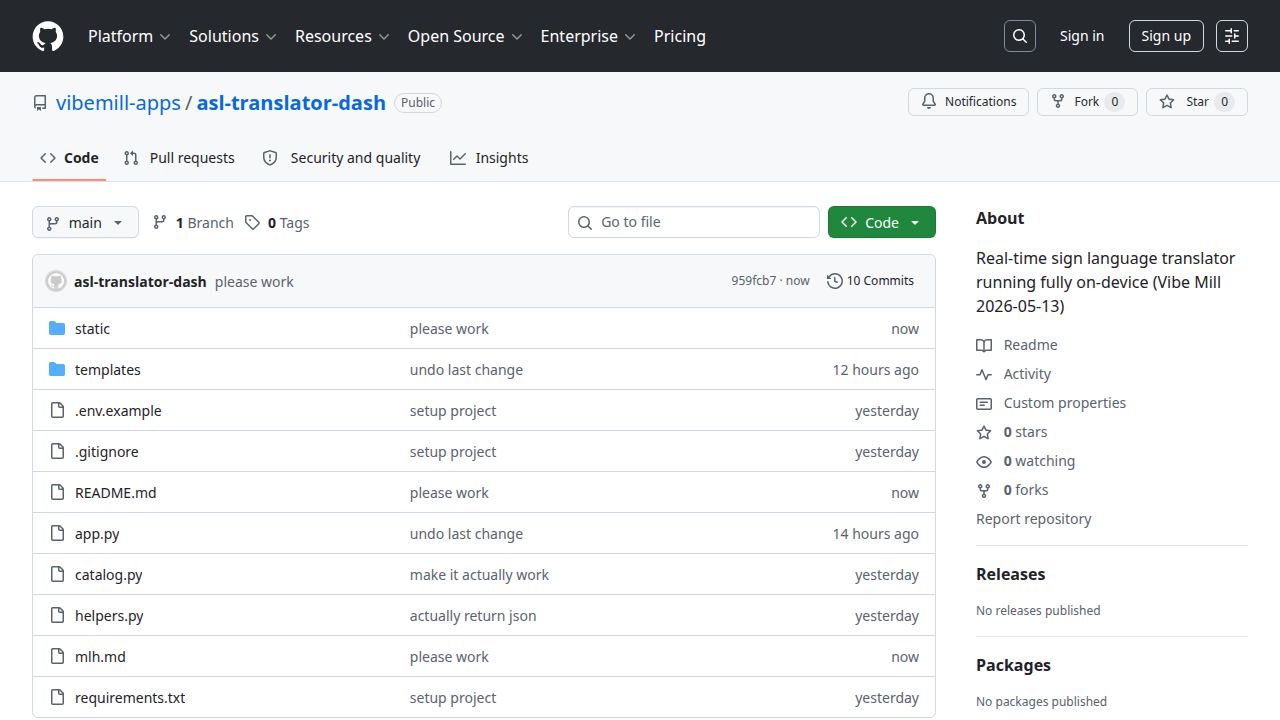Star the repository with Star button
Screen dimensions: 1280x720
[x=1197, y=102]
